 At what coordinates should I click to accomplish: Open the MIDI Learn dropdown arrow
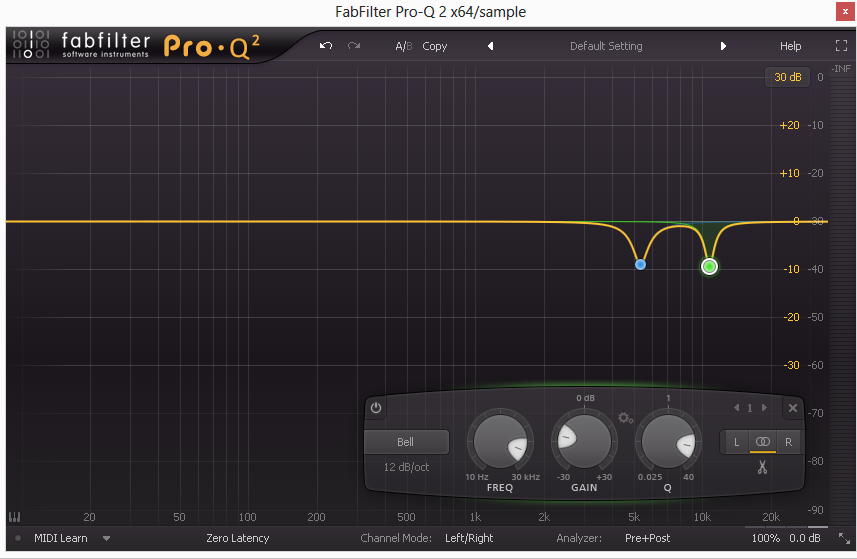click(x=107, y=538)
